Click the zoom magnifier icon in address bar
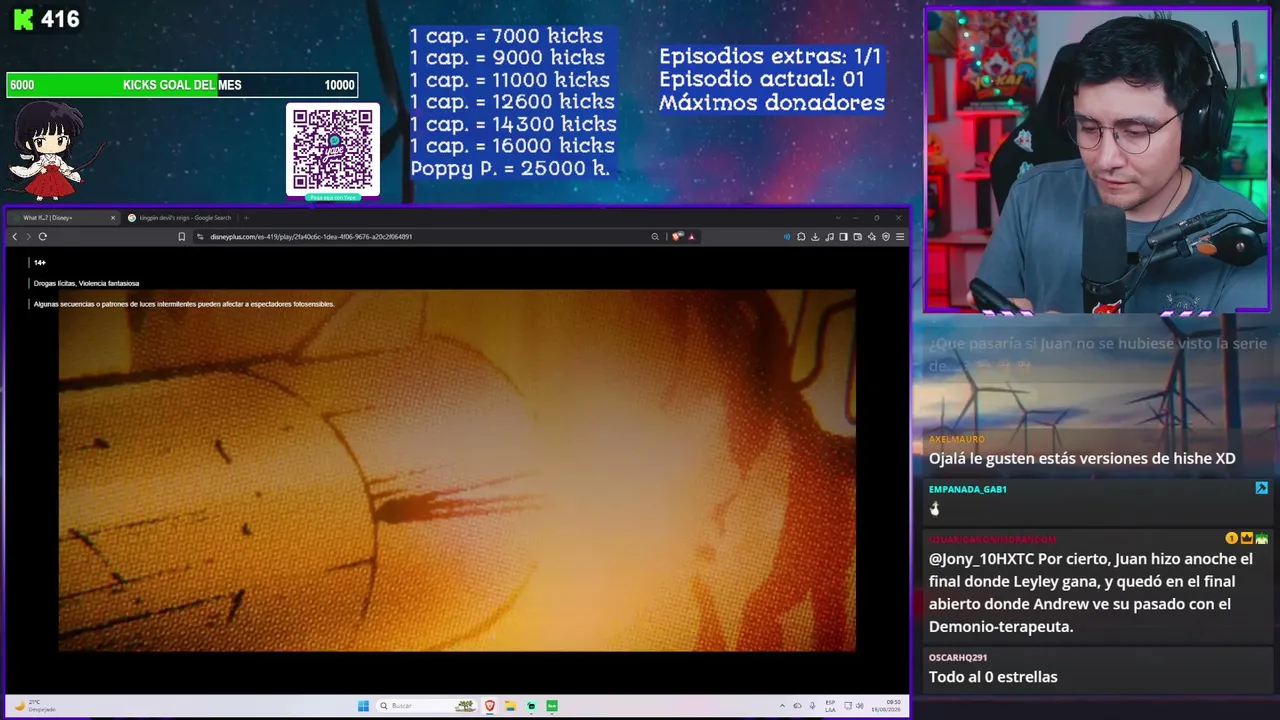 click(655, 237)
